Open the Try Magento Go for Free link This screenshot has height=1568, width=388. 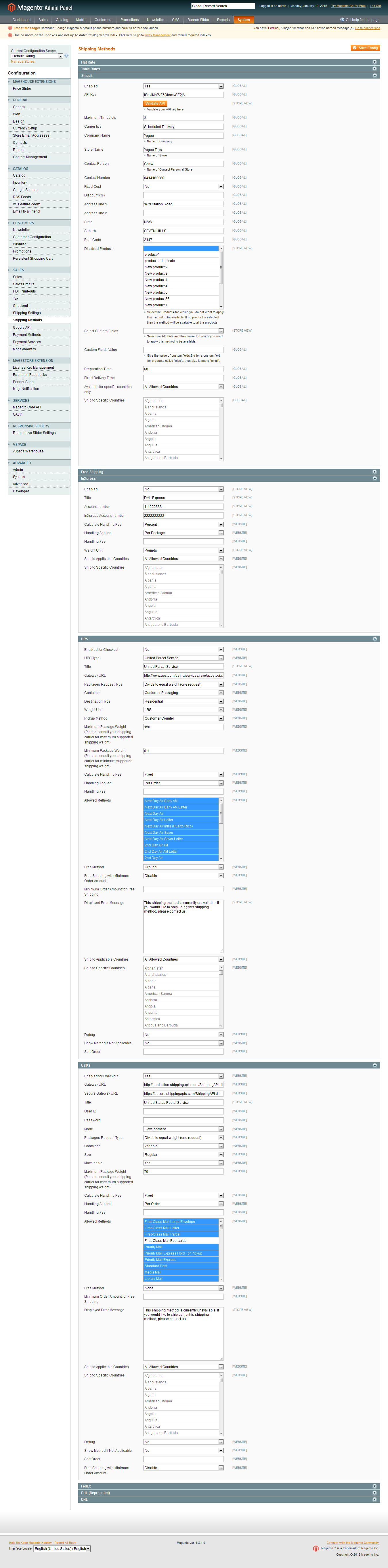[x=348, y=6]
